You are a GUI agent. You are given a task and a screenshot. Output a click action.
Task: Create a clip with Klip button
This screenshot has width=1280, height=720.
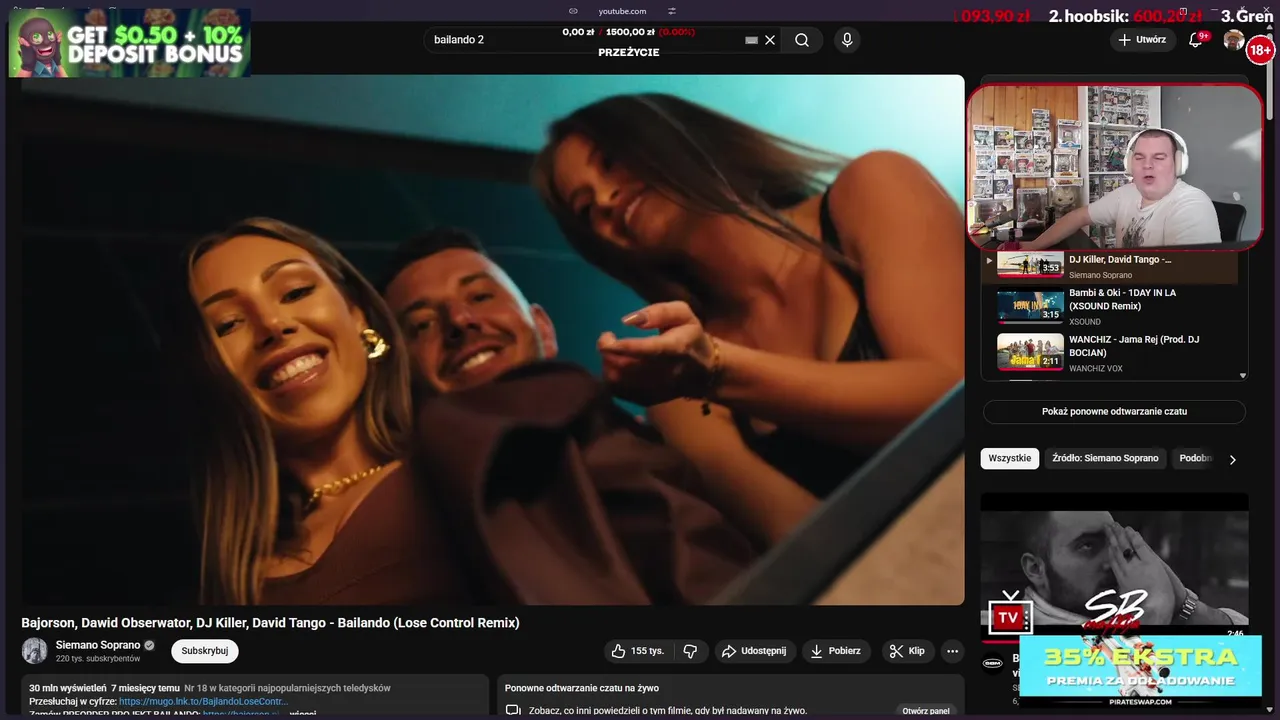tap(907, 651)
